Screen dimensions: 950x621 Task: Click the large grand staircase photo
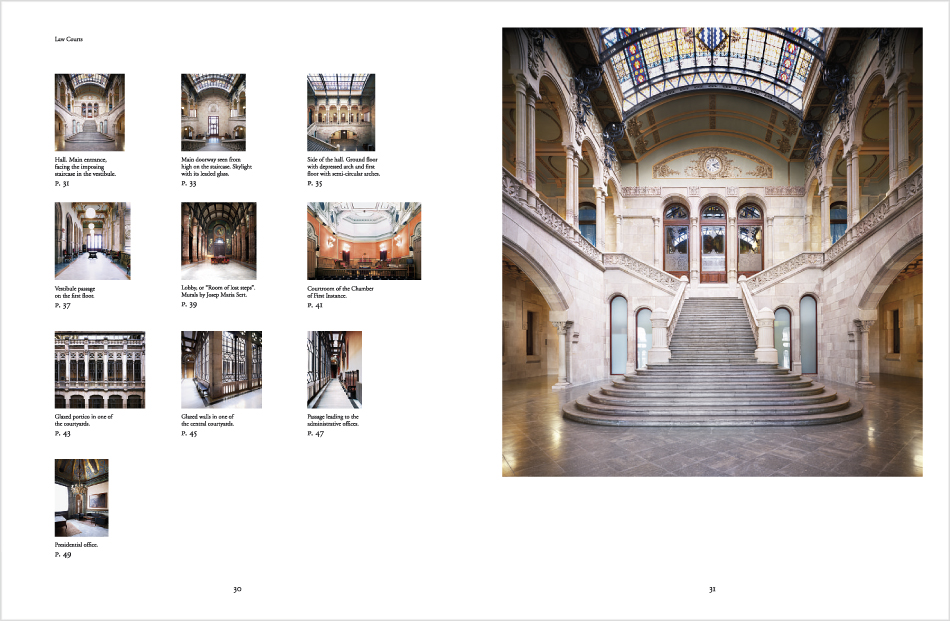click(x=712, y=251)
